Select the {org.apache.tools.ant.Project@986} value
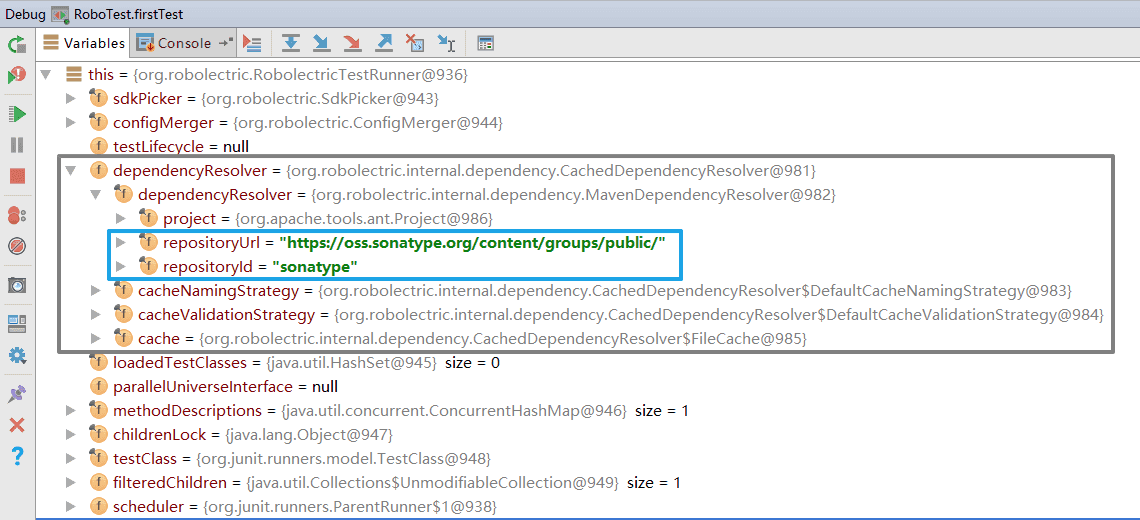 [x=362, y=219]
